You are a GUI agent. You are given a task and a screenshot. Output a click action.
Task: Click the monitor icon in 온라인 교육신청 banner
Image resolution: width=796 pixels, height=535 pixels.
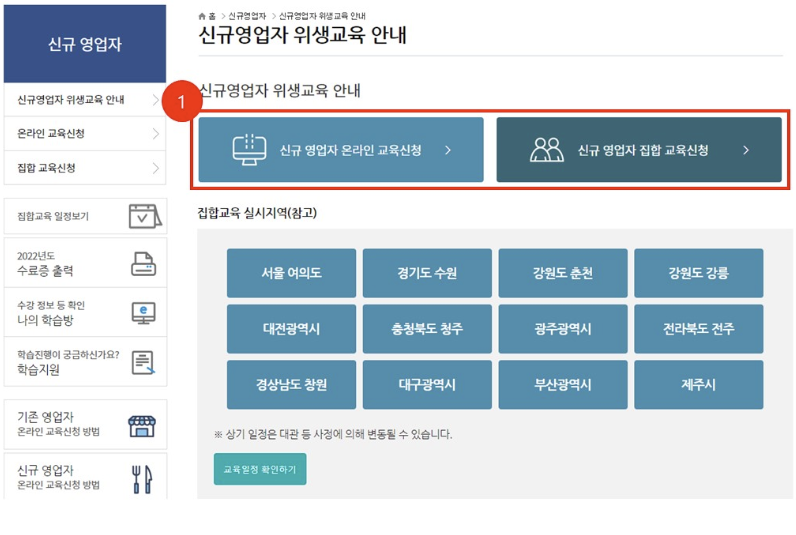click(249, 149)
